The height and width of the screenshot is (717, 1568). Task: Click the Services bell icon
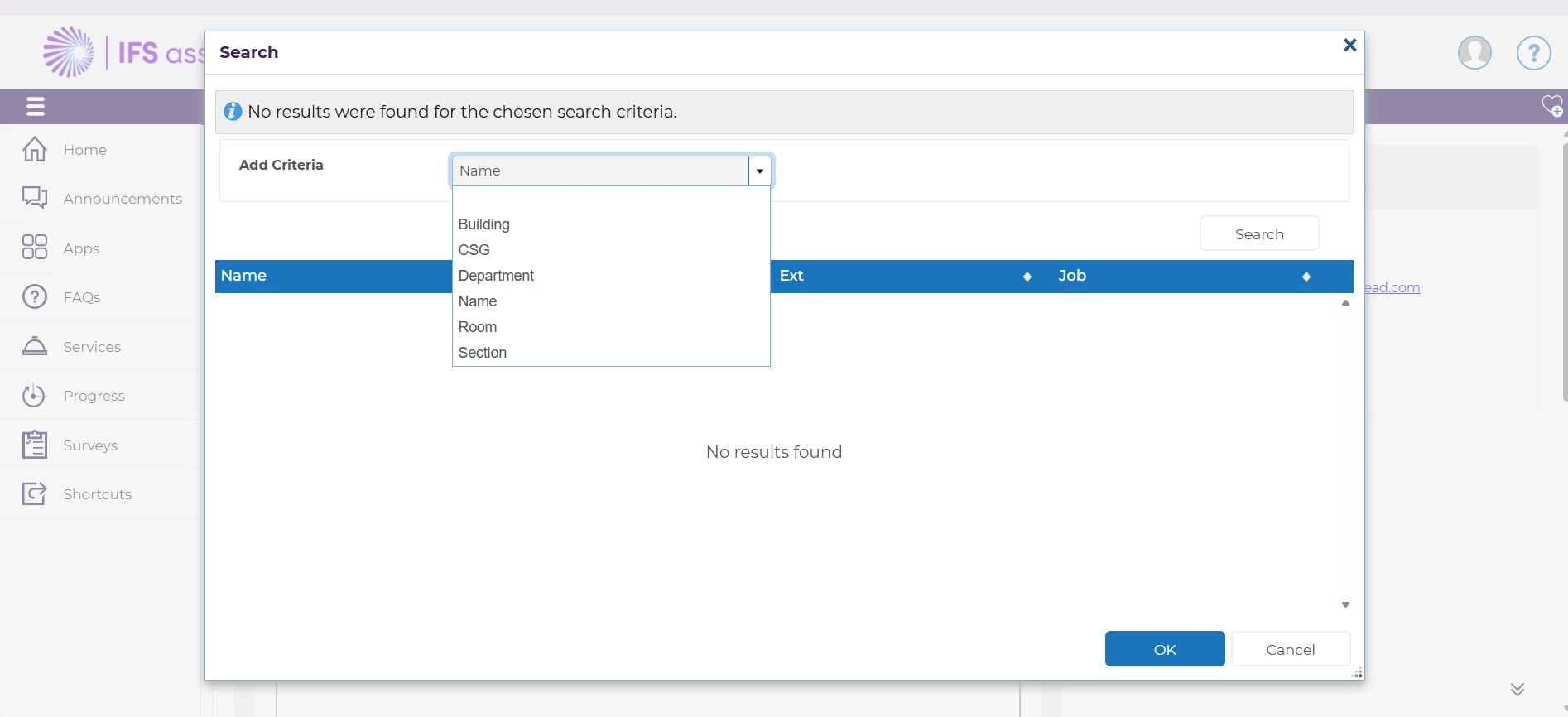pos(35,346)
